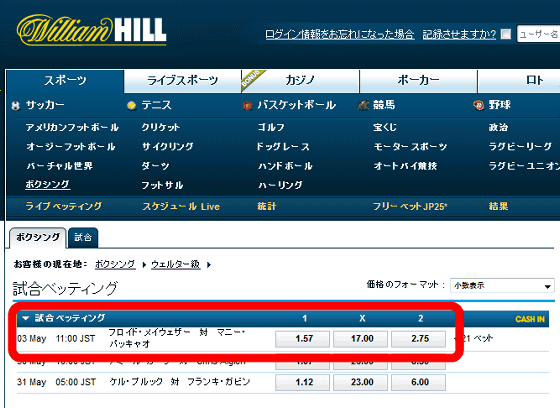560x408 pixels.
Task: Open the 価格のフォーマット dropdown
Action: pos(502,285)
